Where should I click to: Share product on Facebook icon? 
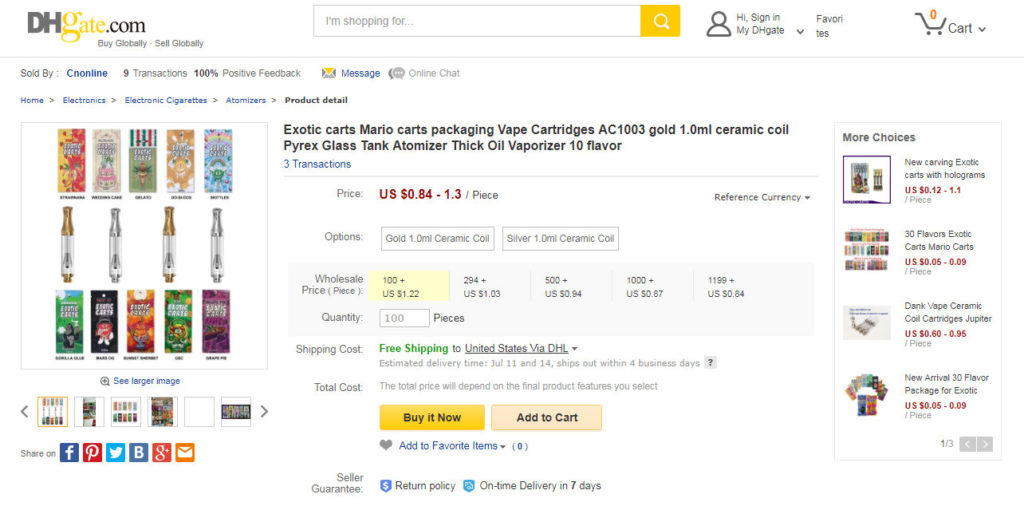click(x=69, y=453)
